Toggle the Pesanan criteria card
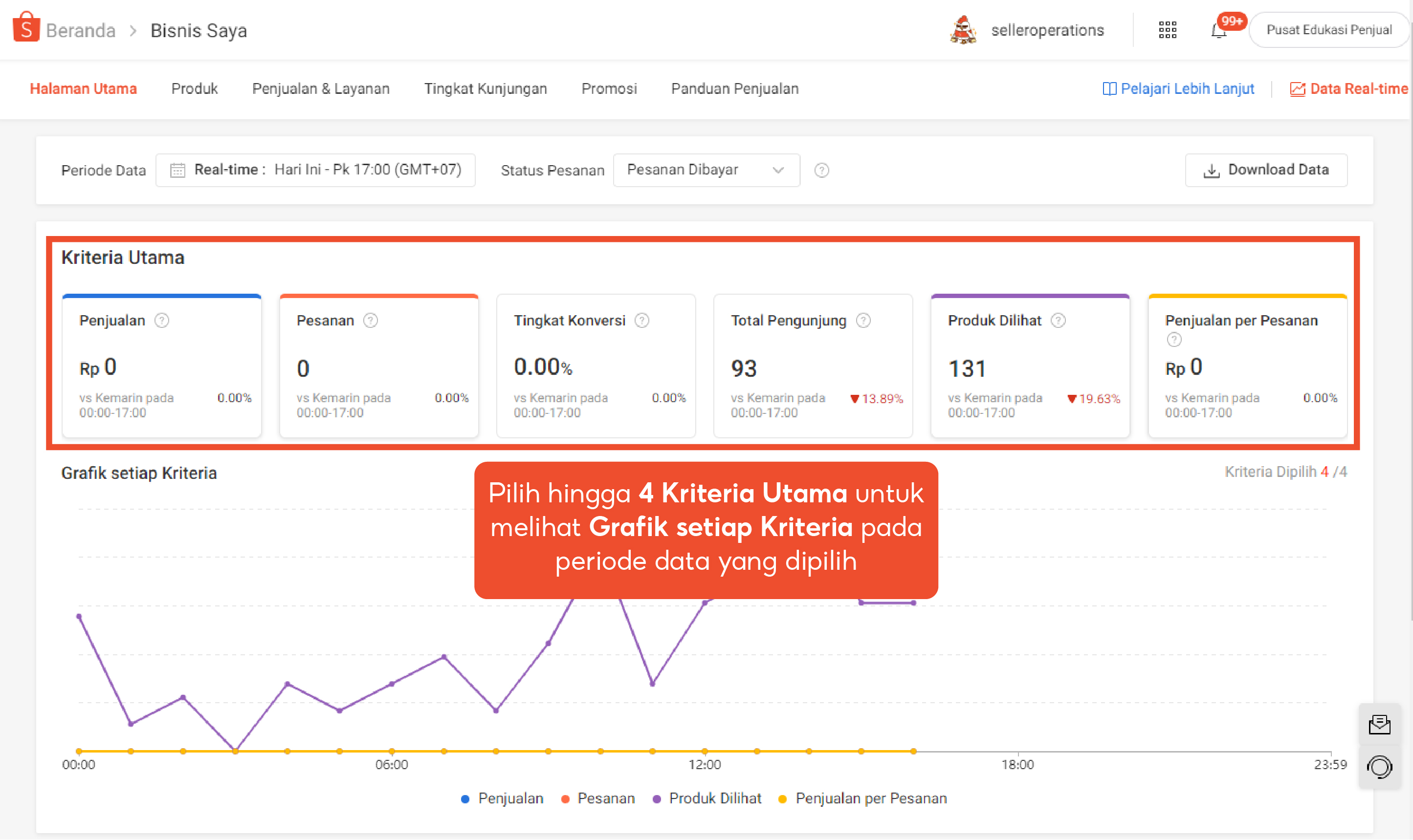 point(379,366)
